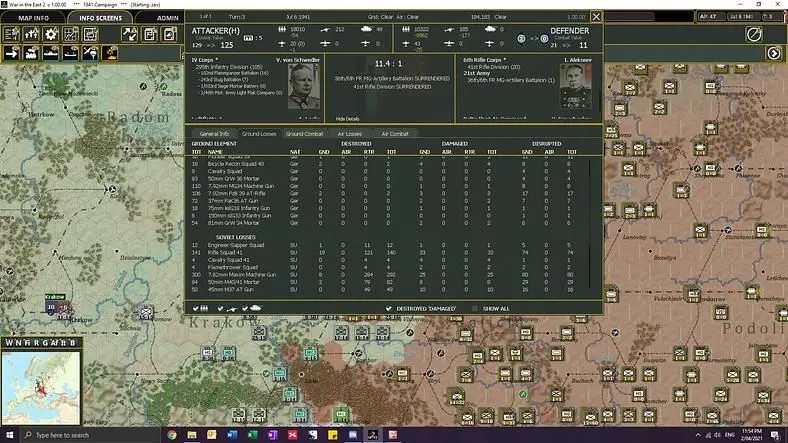The image size is (788, 443).
Task: Uncheck the DESTROYED 'DAMAGED' checkbox
Action: (388, 308)
